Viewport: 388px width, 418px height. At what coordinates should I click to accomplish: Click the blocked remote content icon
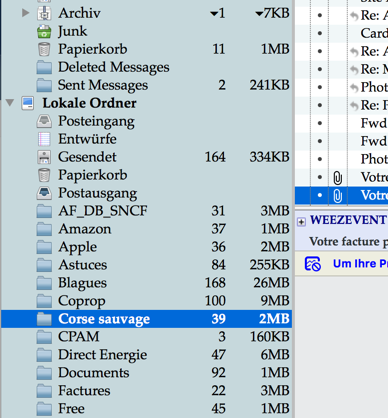click(x=313, y=264)
